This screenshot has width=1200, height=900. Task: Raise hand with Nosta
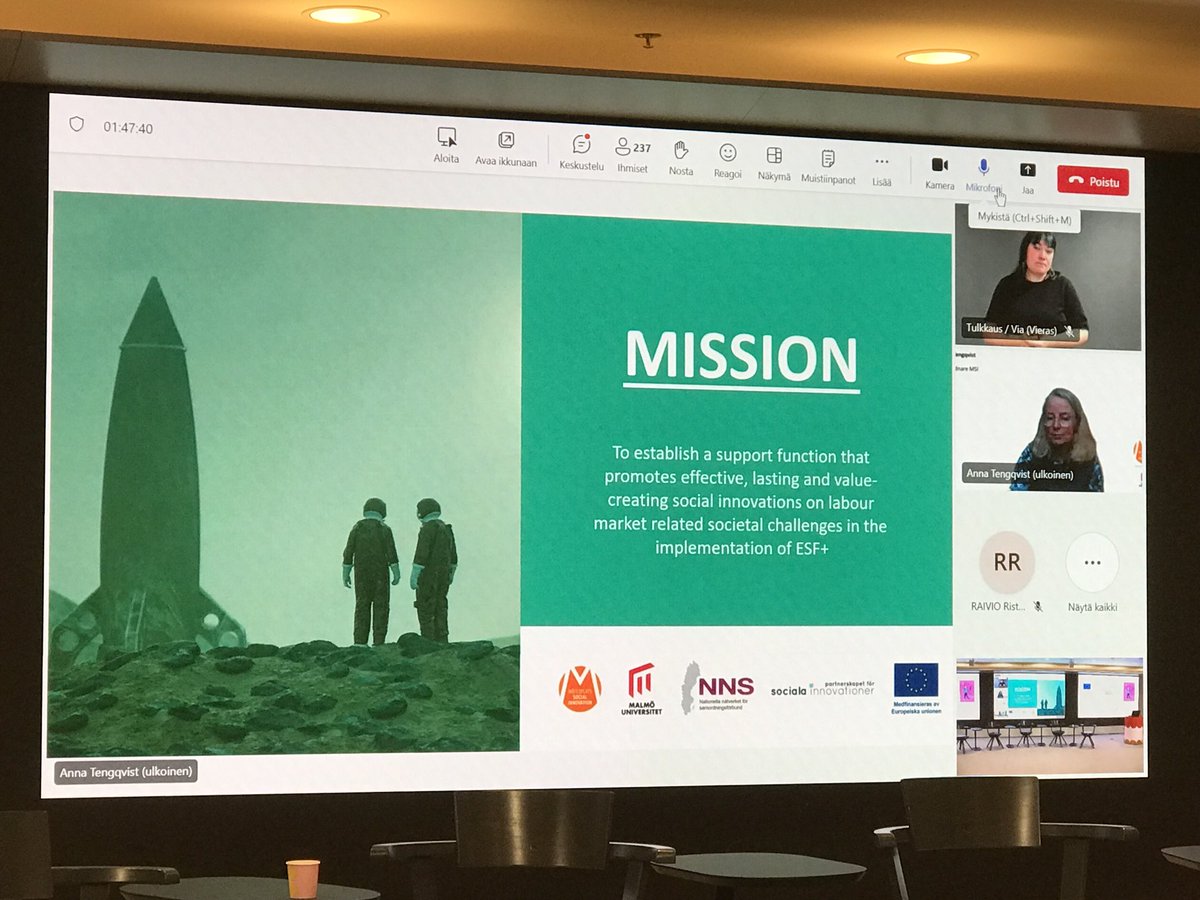point(681,157)
